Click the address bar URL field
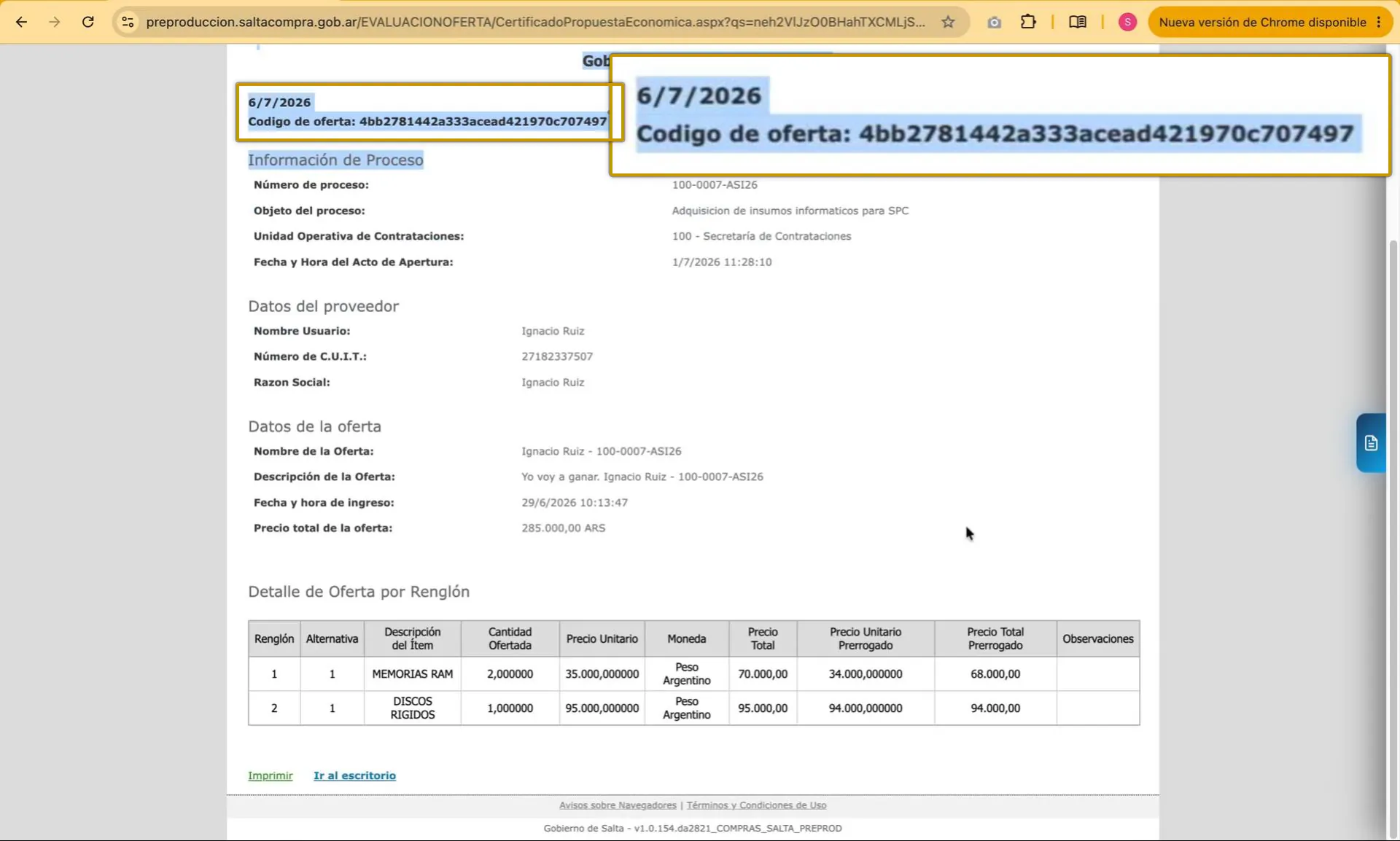This screenshot has height=841, width=1400. [535, 22]
